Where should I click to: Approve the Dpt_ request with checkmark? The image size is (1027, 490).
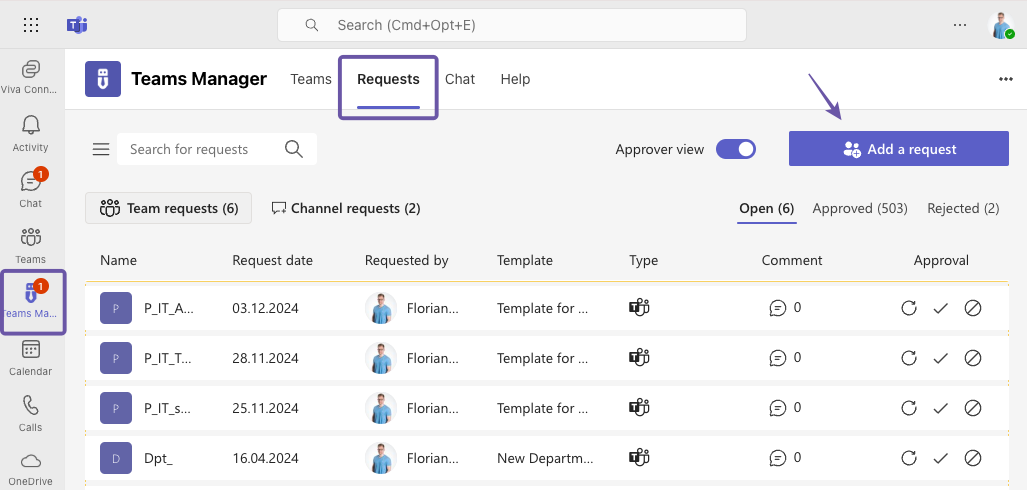941,458
